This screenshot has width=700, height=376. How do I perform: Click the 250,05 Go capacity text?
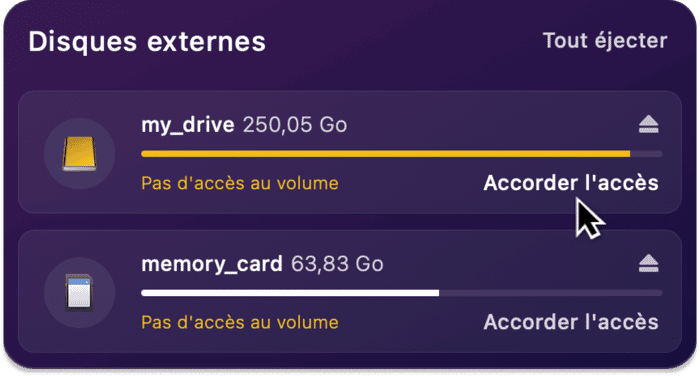tap(295, 125)
